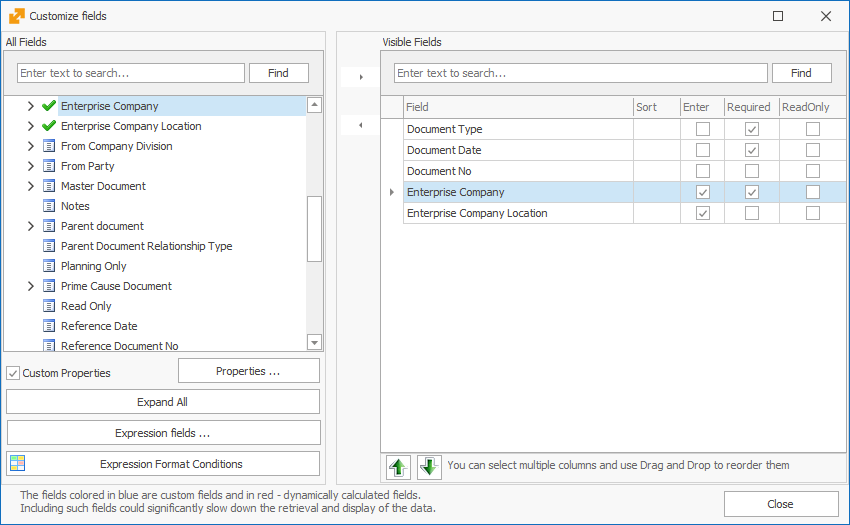Click the Enter column header
The width and height of the screenshot is (850, 525).
[x=703, y=107]
